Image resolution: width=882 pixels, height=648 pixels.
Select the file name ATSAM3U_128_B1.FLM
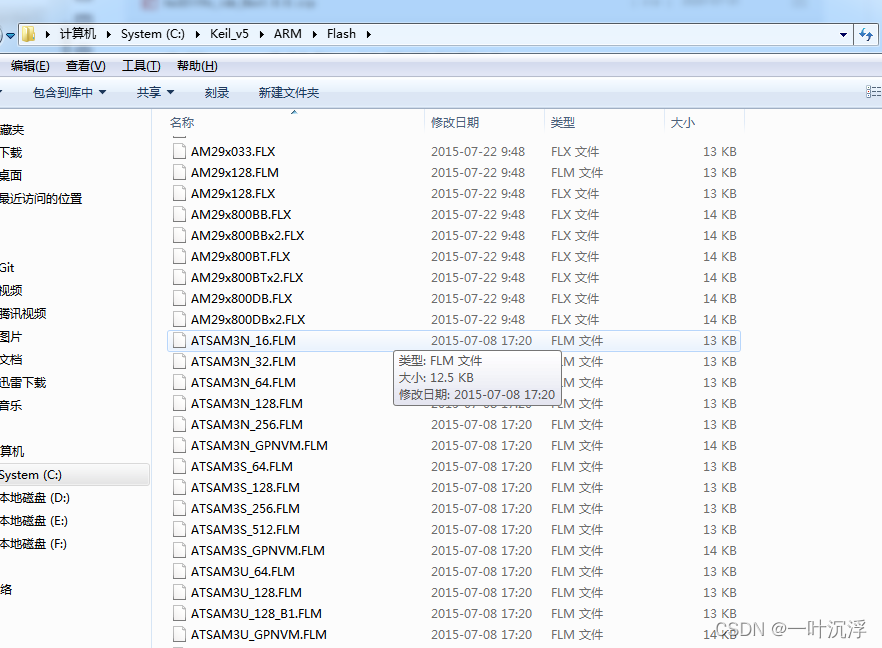[256, 613]
